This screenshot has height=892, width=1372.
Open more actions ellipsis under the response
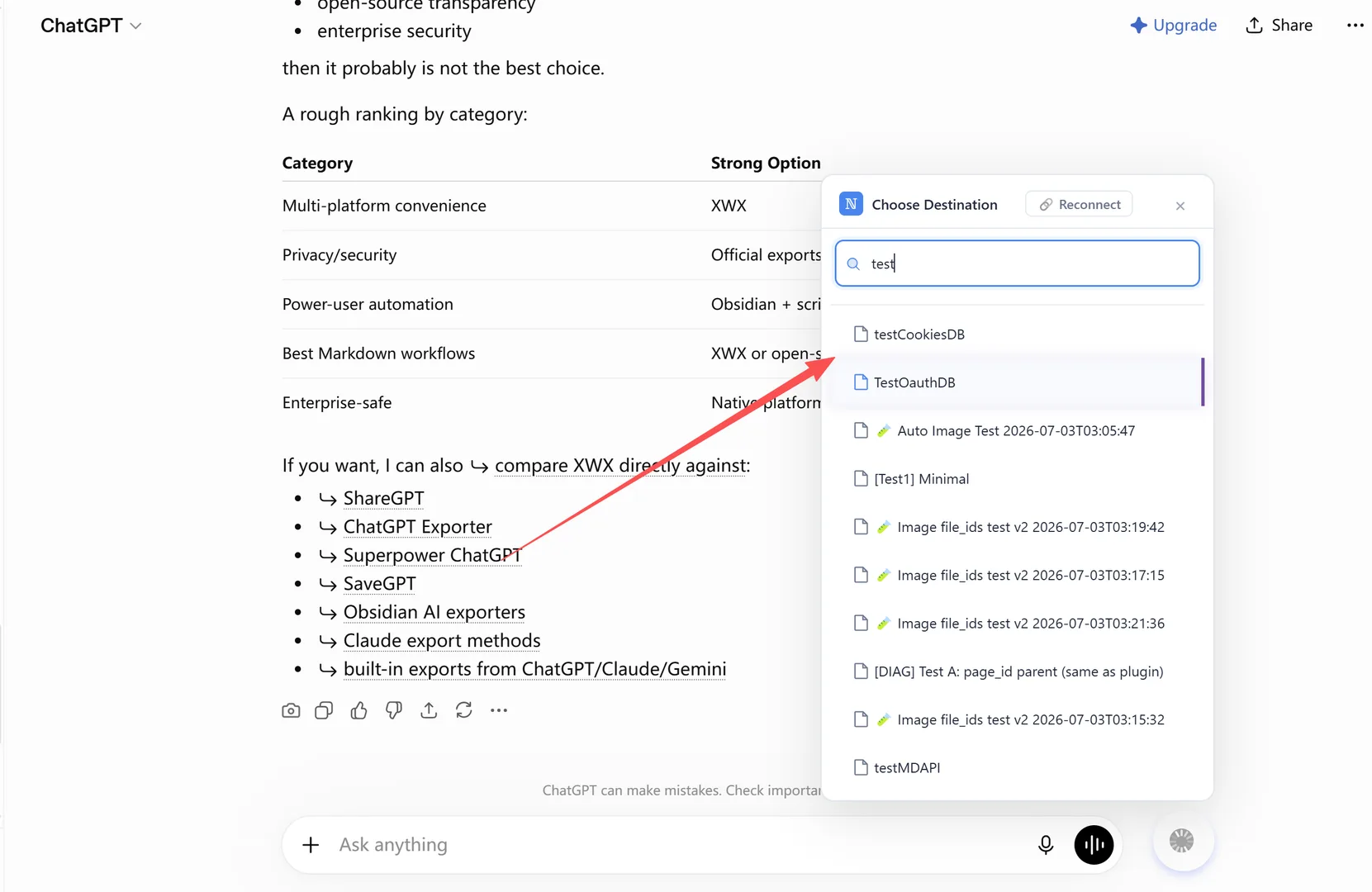click(499, 710)
